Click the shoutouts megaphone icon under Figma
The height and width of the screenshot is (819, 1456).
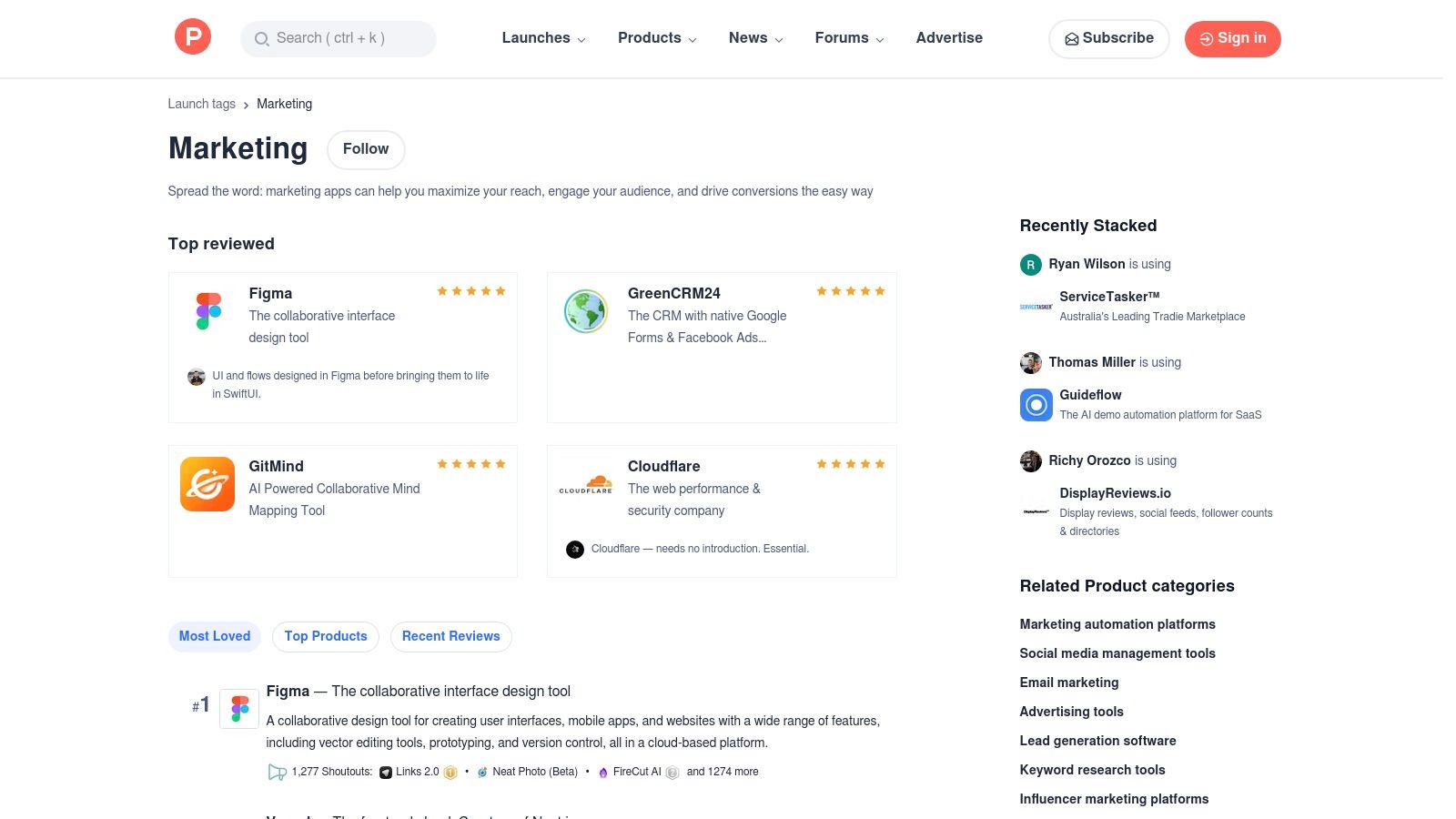(278, 772)
